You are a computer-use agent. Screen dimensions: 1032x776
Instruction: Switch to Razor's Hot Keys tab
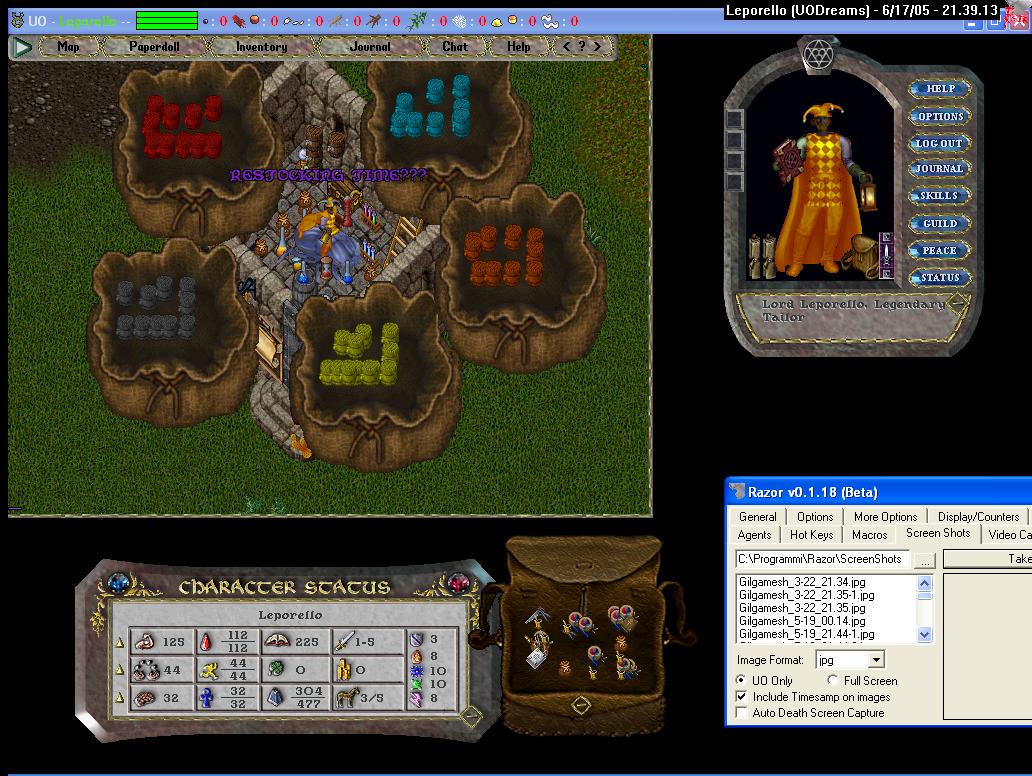tap(812, 534)
